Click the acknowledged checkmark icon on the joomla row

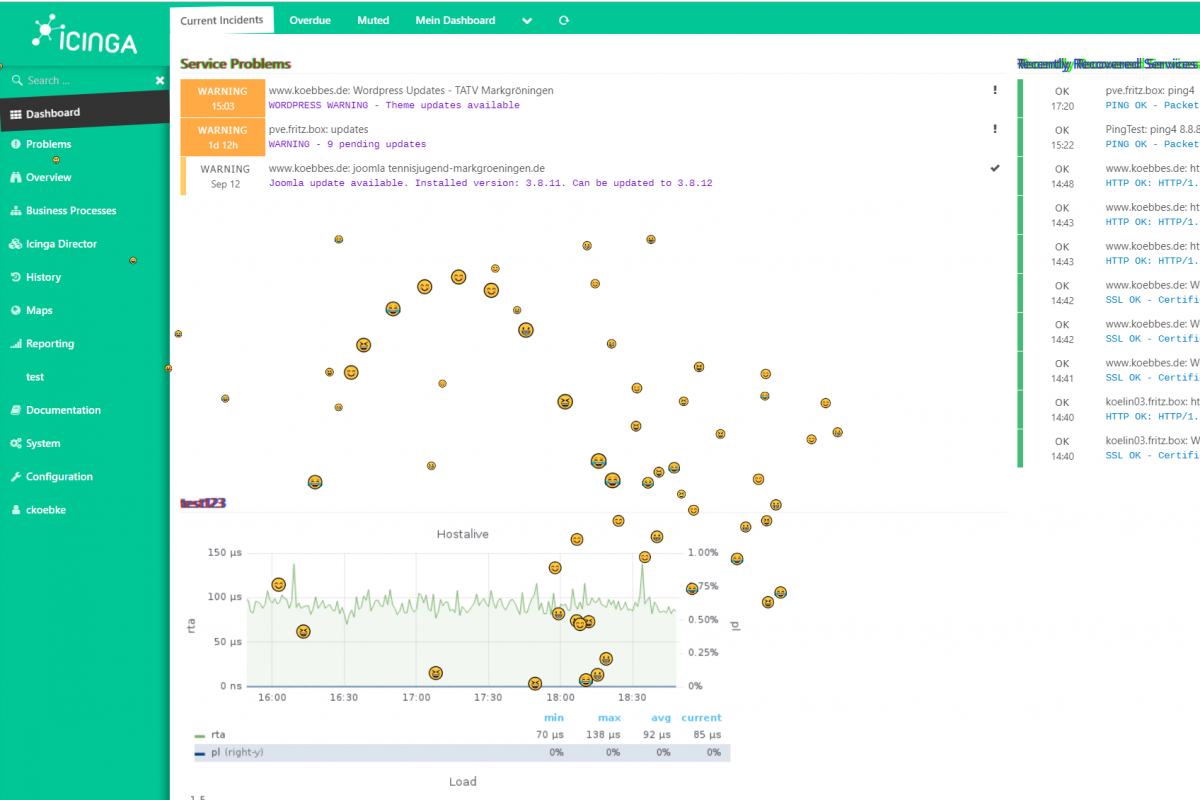[995, 168]
